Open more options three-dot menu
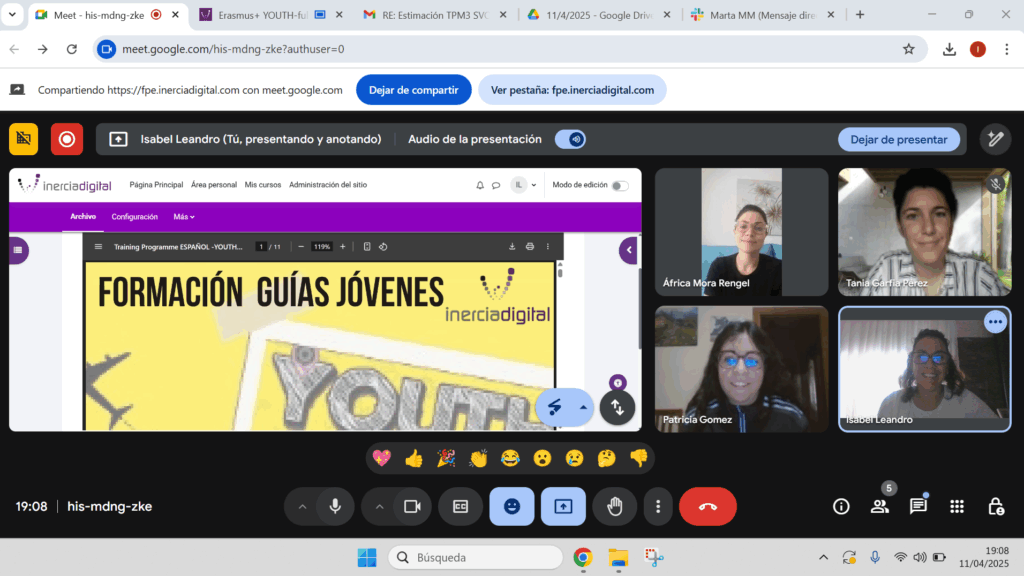 point(657,506)
